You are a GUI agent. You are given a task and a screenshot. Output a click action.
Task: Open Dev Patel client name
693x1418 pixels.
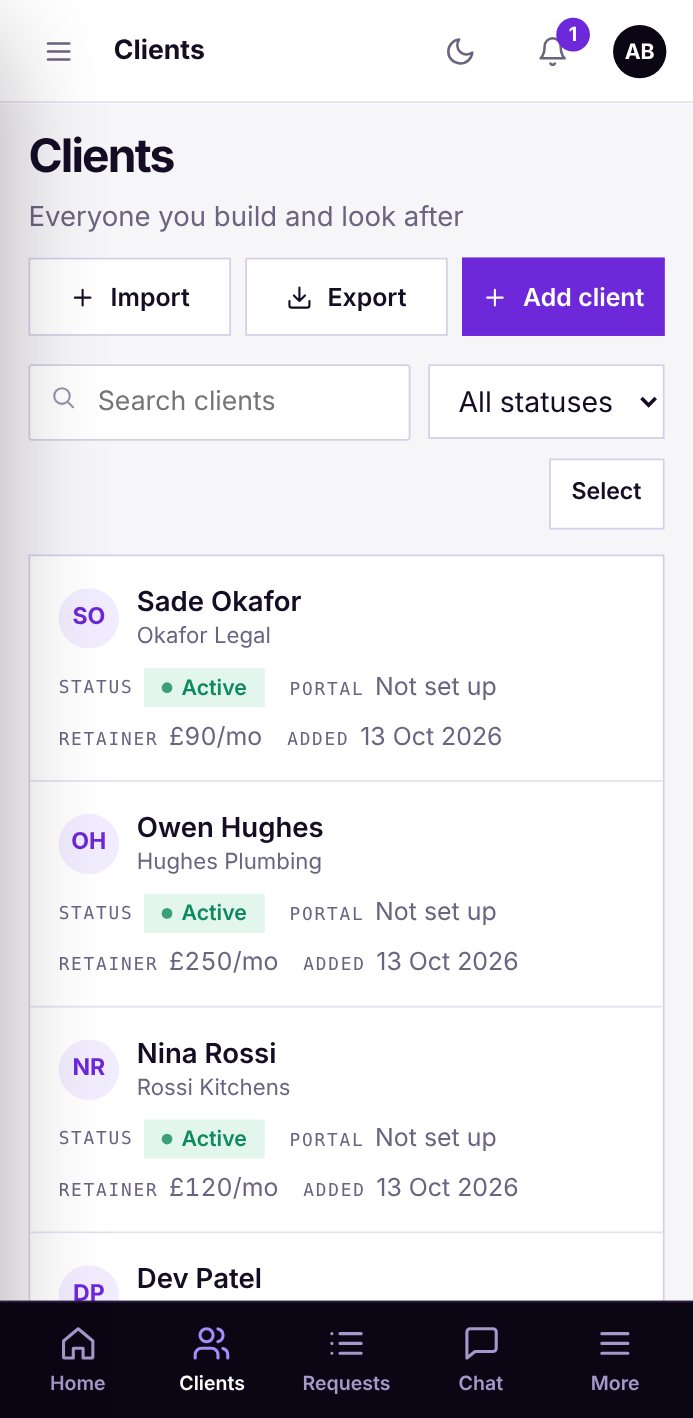coord(199,1278)
